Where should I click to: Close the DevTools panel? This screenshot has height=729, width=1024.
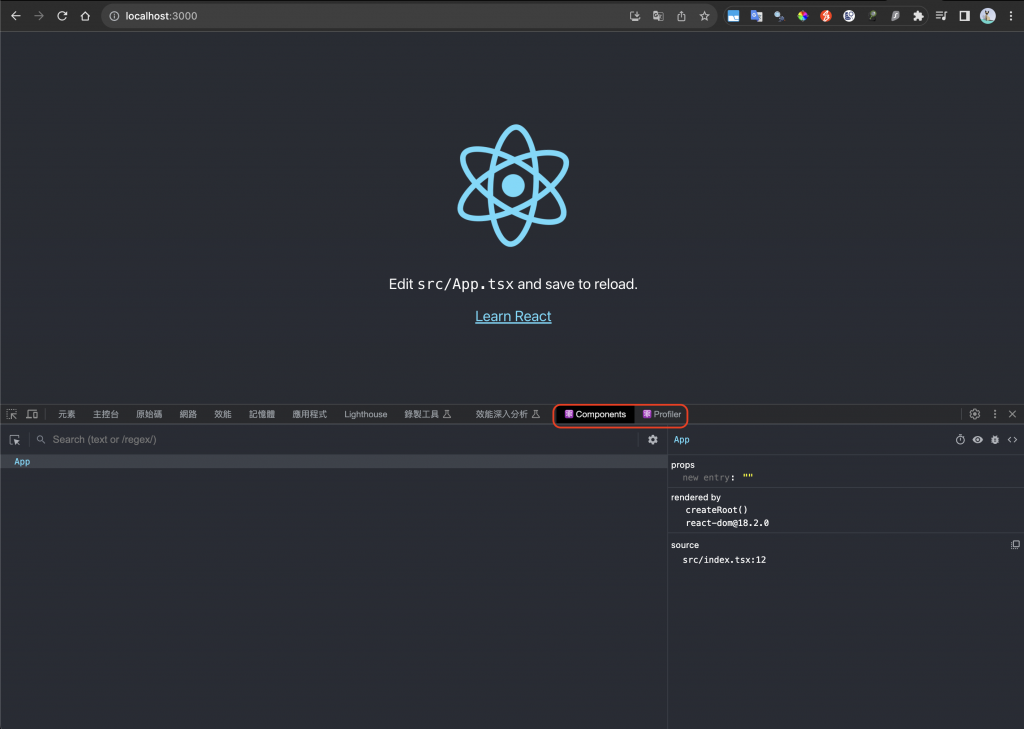(x=1012, y=414)
